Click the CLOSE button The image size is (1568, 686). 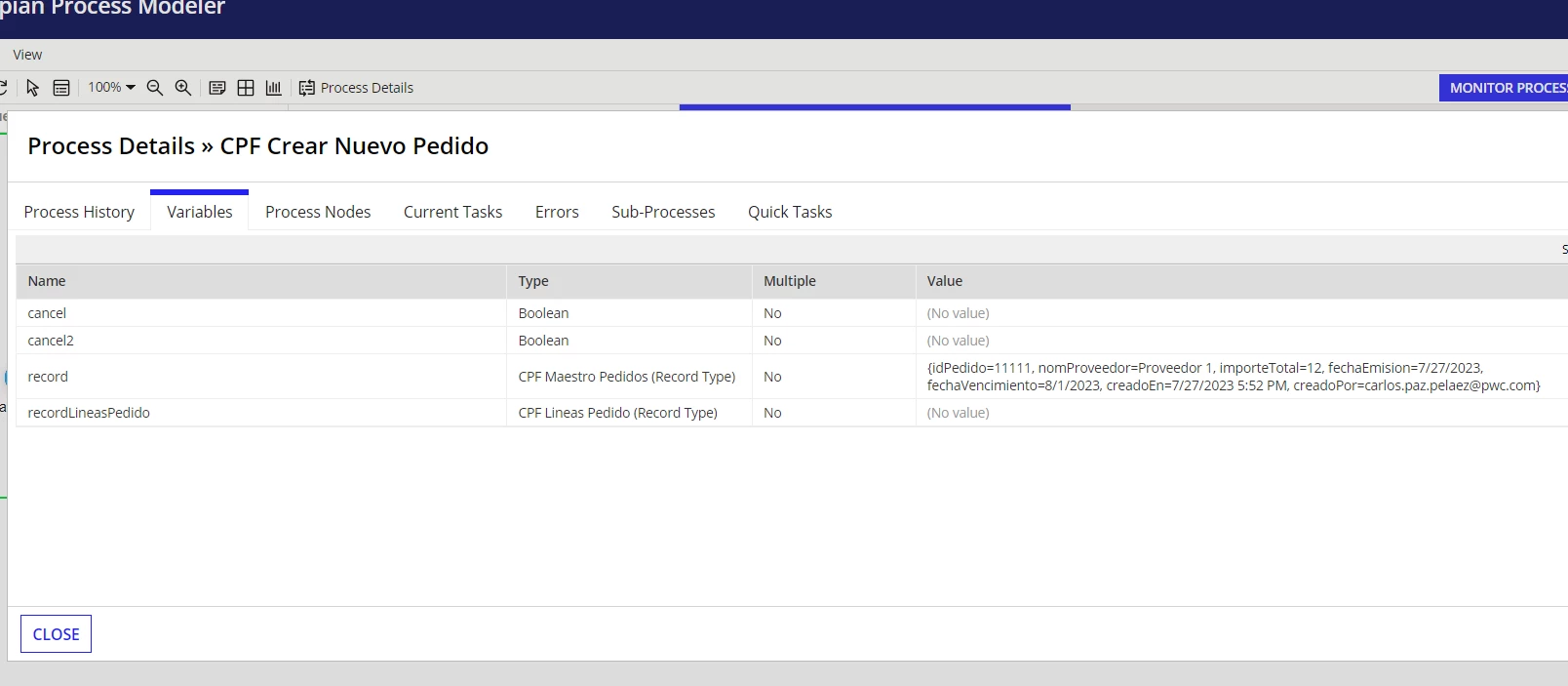pyautogui.click(x=56, y=634)
